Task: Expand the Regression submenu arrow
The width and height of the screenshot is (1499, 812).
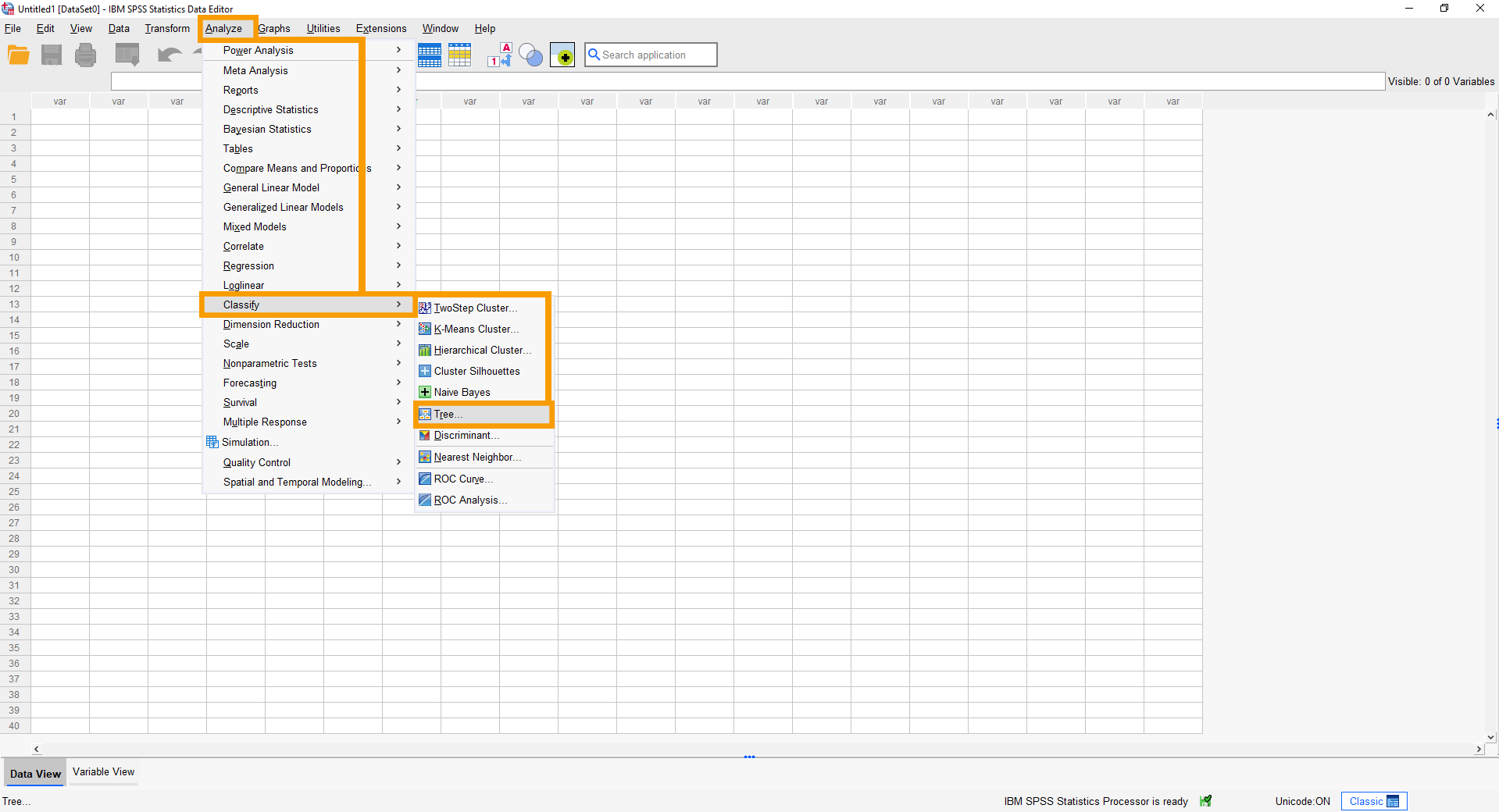Action: pos(398,265)
